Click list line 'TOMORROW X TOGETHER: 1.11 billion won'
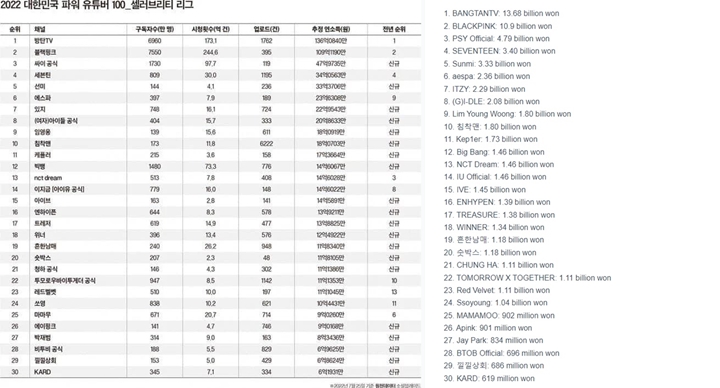The image size is (720, 388). (x=527, y=278)
